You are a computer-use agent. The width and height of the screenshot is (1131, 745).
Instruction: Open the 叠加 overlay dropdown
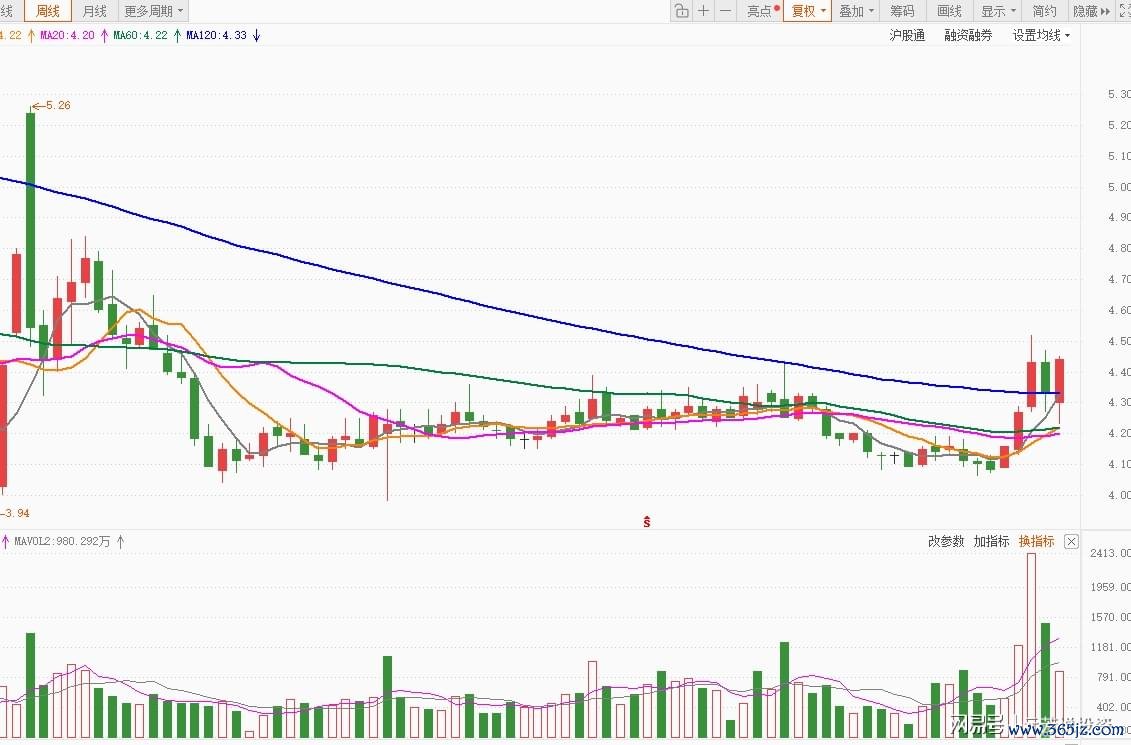tap(856, 11)
